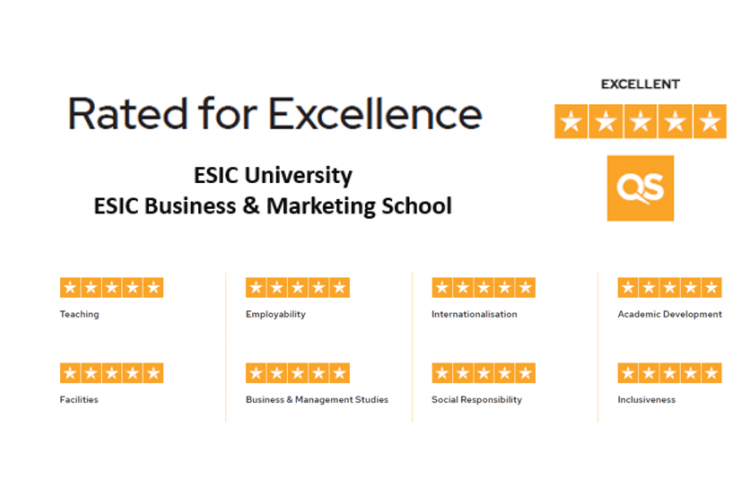
Task: Select the Employability label
Action: click(276, 314)
